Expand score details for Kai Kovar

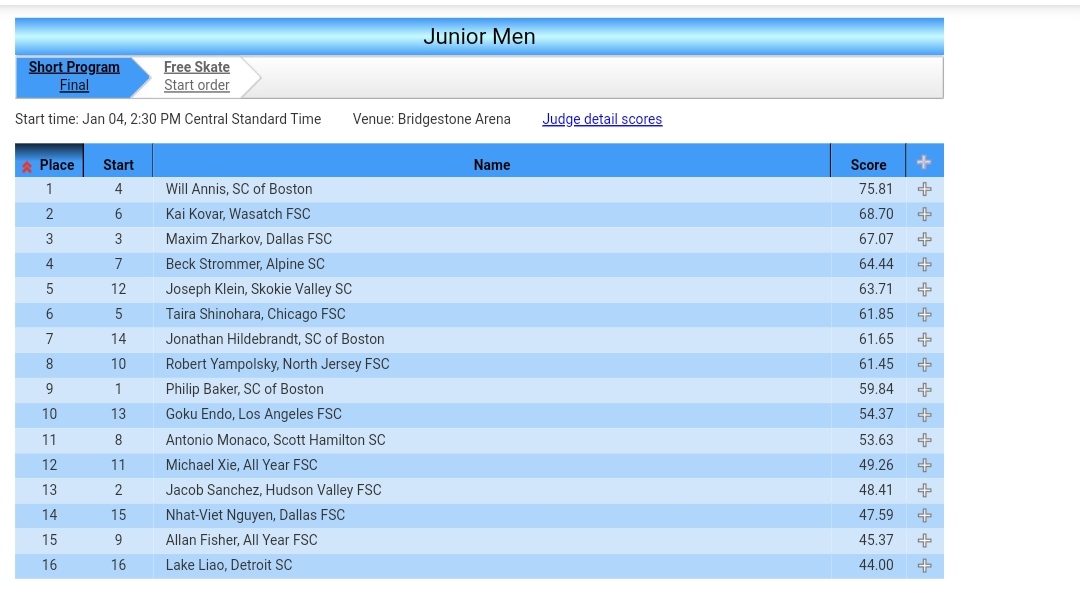[x=924, y=214]
